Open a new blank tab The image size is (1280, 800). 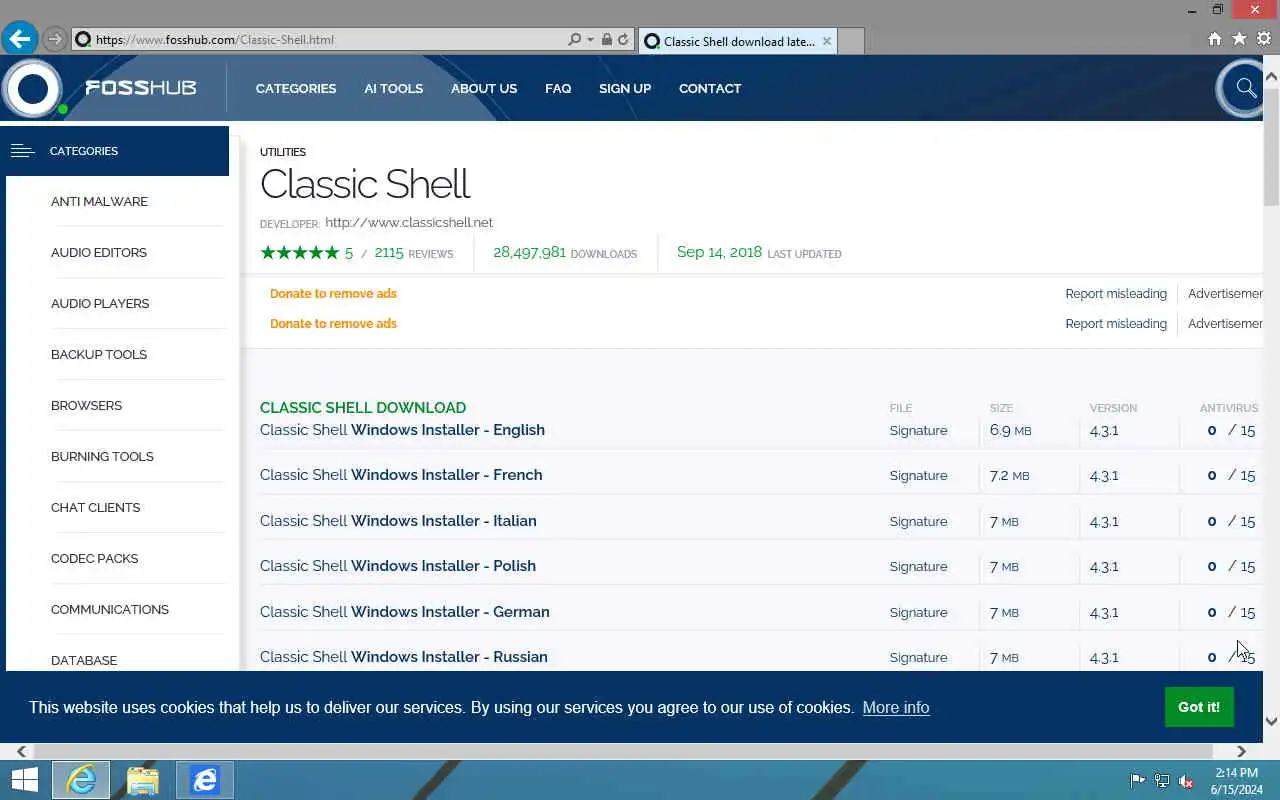point(850,41)
